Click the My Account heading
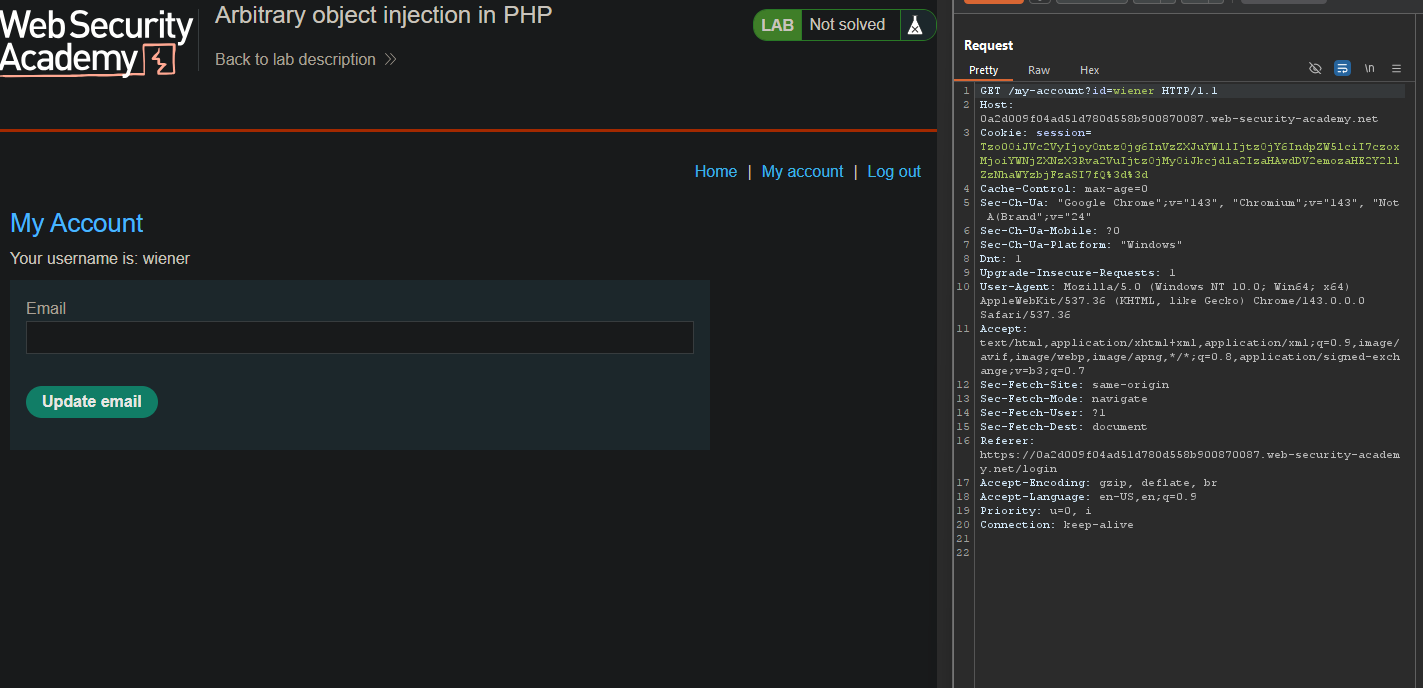 pos(77,223)
